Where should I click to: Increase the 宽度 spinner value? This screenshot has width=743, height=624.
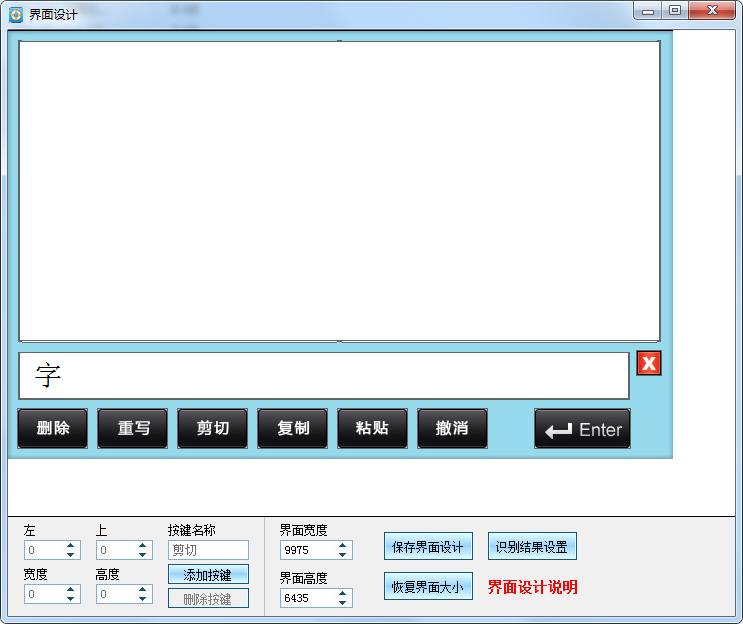(71, 590)
